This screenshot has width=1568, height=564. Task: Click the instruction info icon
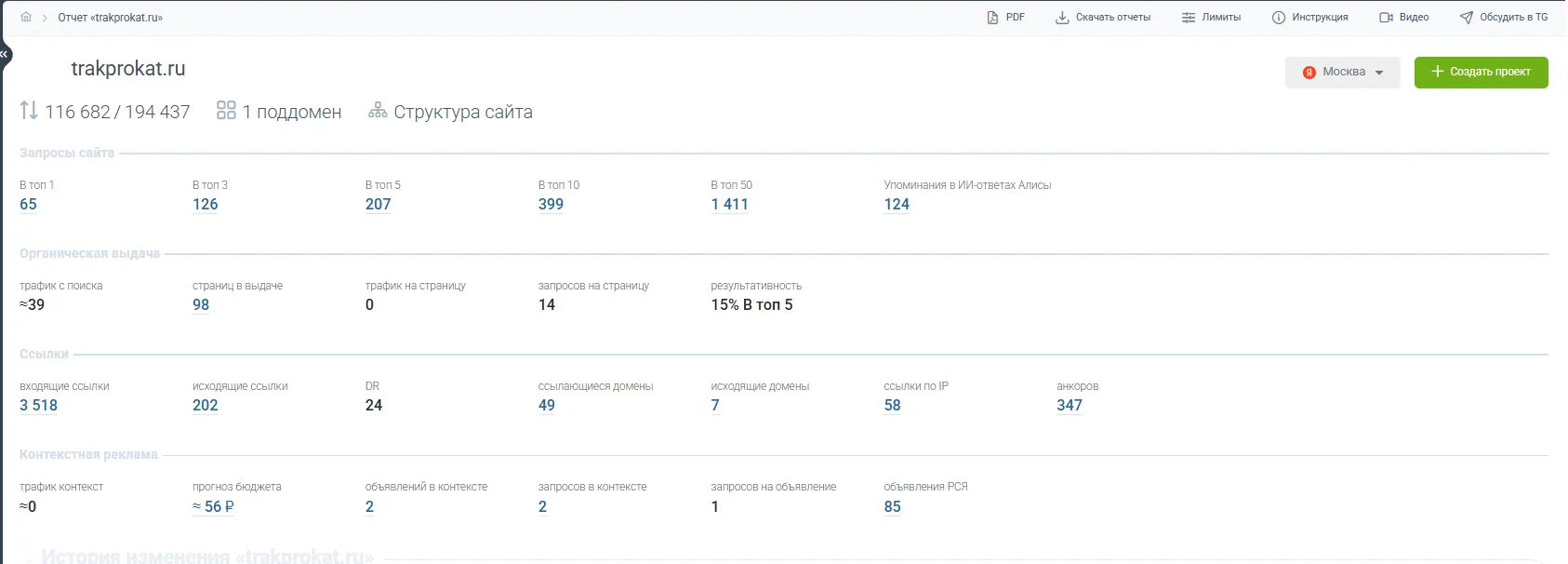pyautogui.click(x=1278, y=17)
